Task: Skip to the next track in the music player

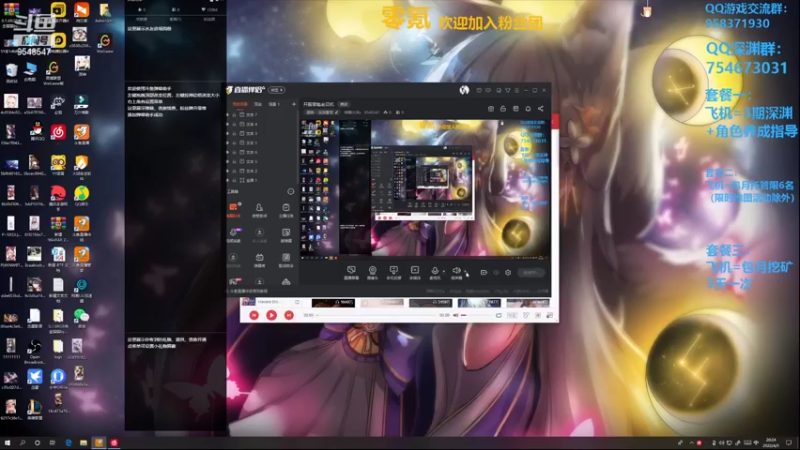Action: click(289, 315)
